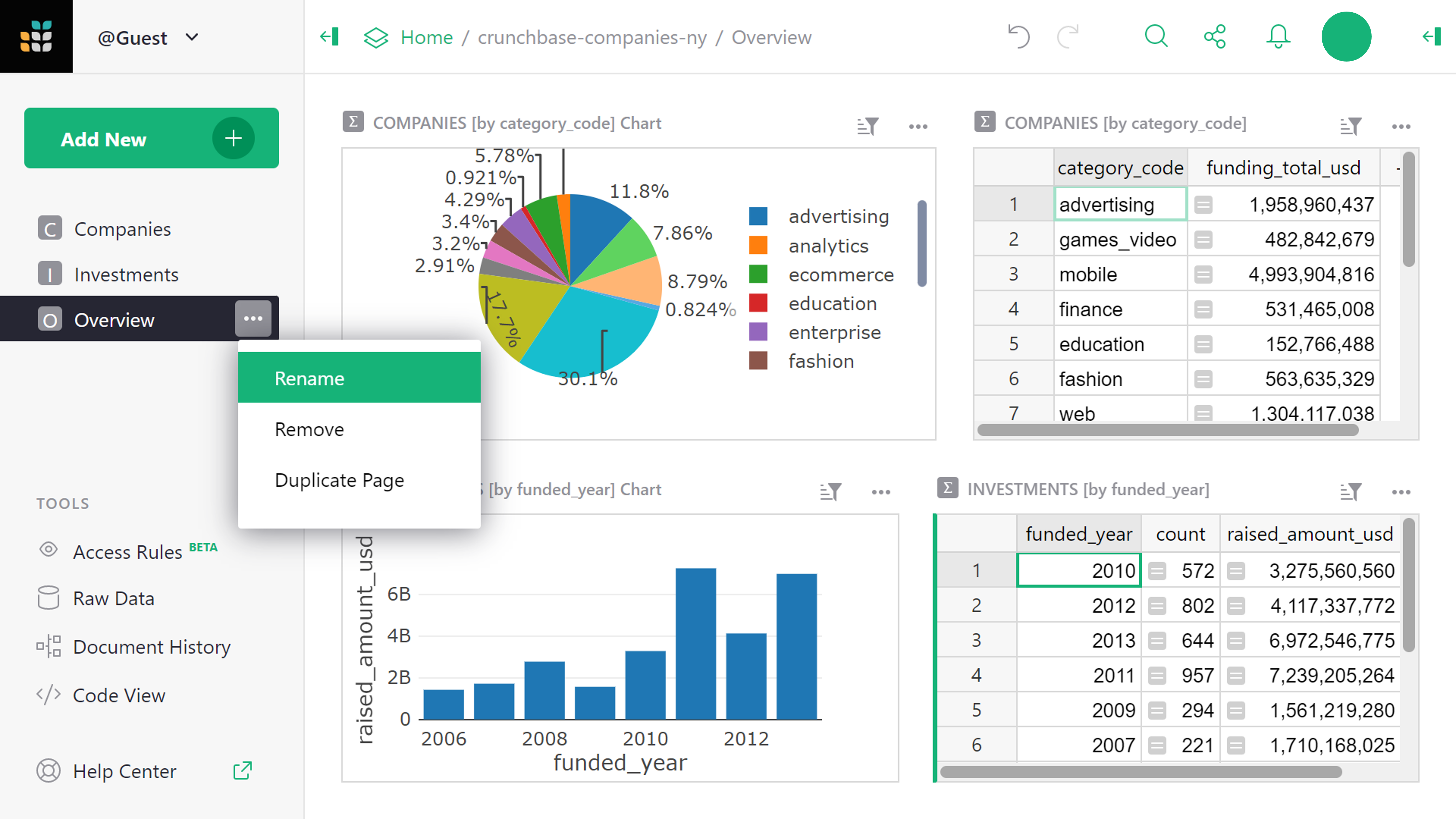Open sort filter menu on funded_year Chart
The height and width of the screenshot is (819, 1456).
830,492
